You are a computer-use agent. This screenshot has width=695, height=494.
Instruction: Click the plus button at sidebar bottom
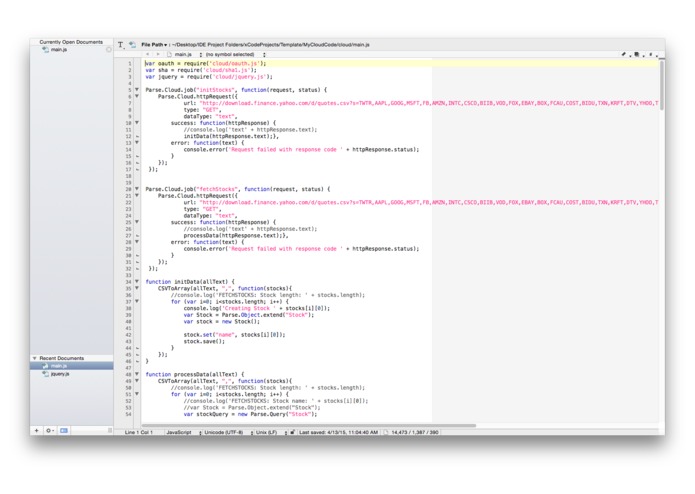36,431
